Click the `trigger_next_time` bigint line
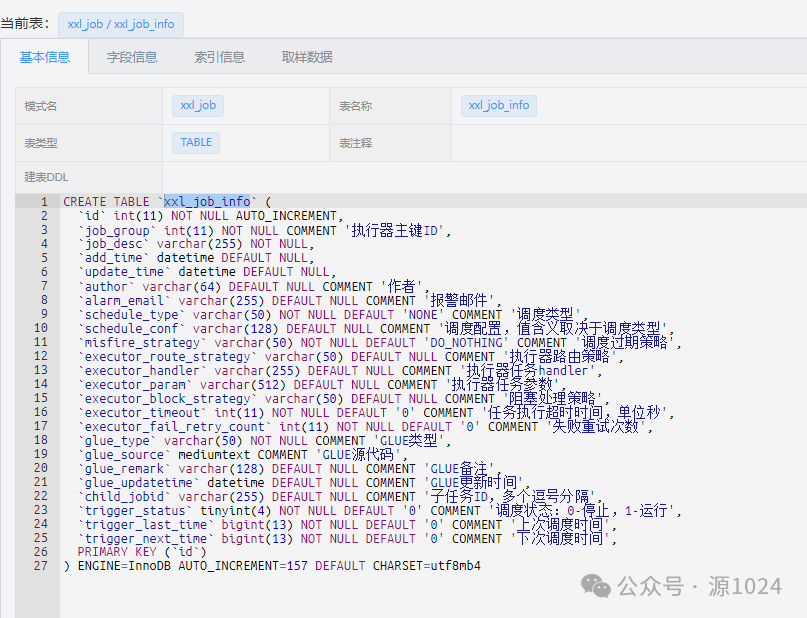Screen dimensions: 807x618 click(x=347, y=538)
